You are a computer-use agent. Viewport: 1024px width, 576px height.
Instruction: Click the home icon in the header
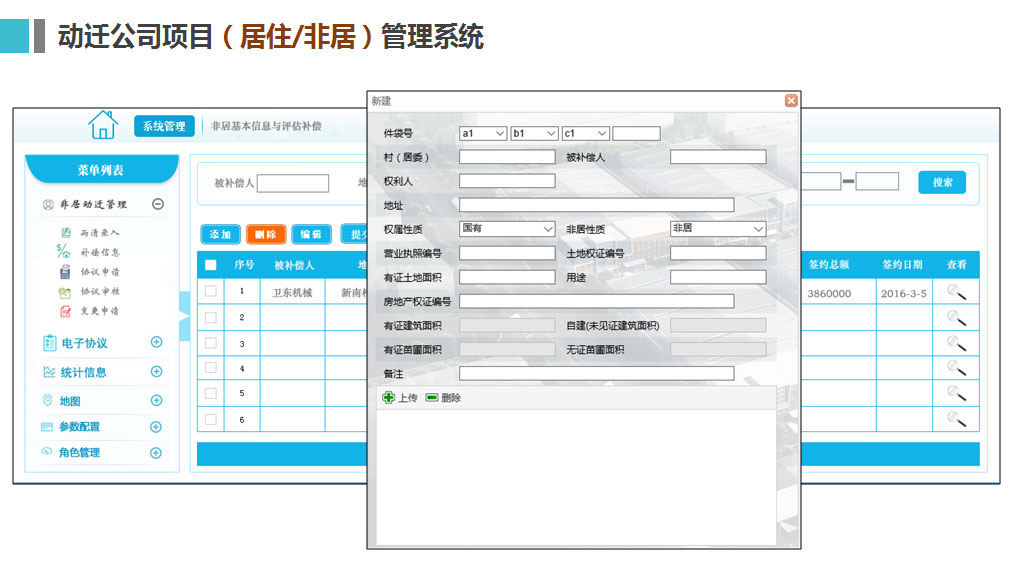[x=103, y=125]
